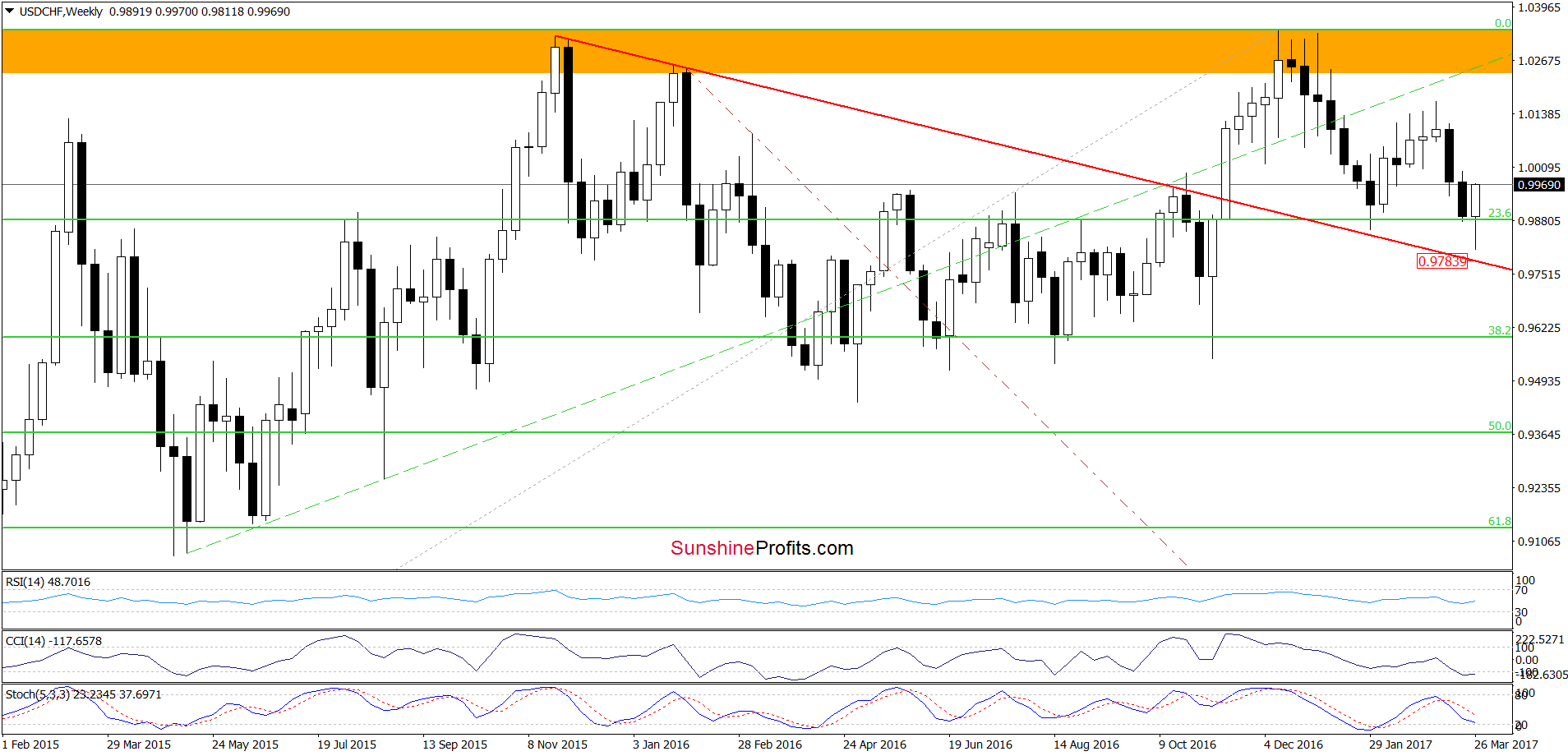Viewport: 1568px width, 756px height.
Task: Click the 0.97515 price axis label
Action: pyautogui.click(x=1538, y=274)
